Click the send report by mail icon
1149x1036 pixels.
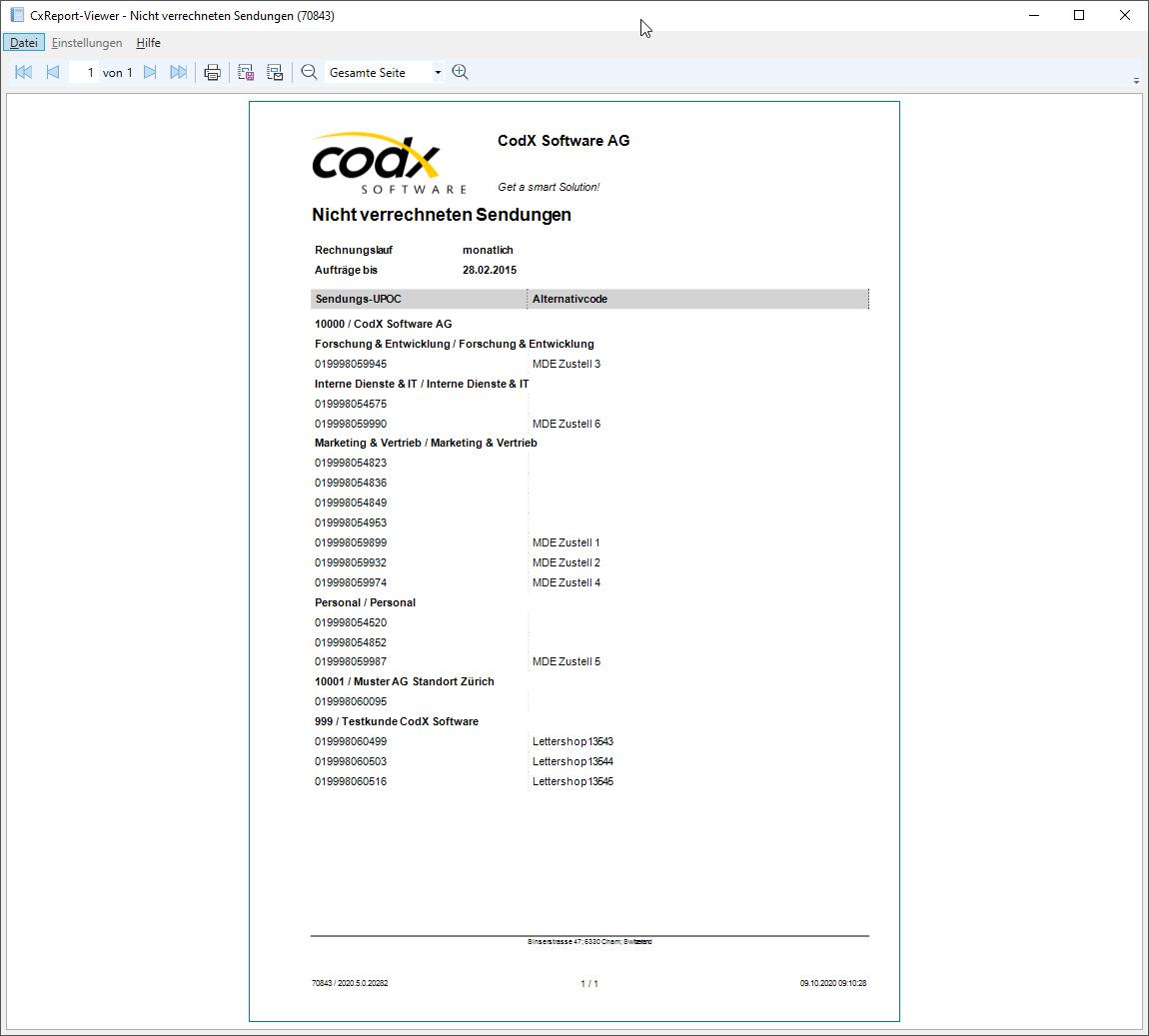coord(275,73)
